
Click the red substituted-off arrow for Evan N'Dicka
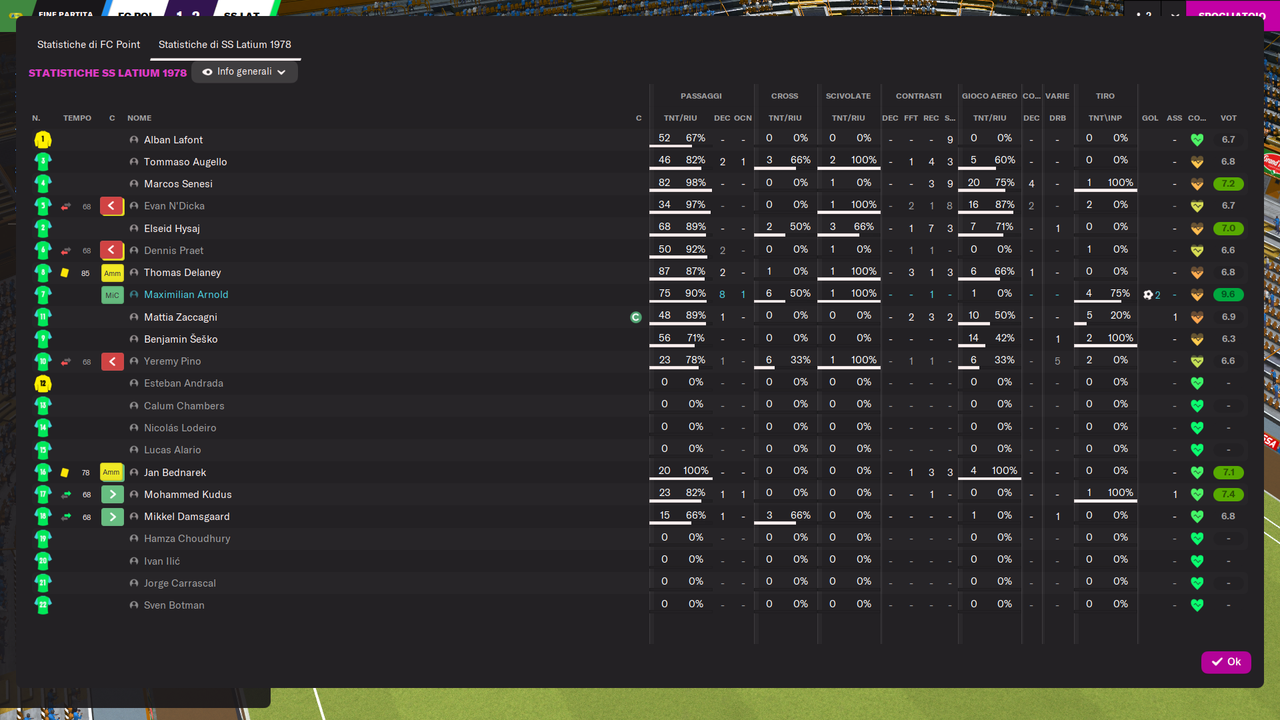[x=112, y=206]
